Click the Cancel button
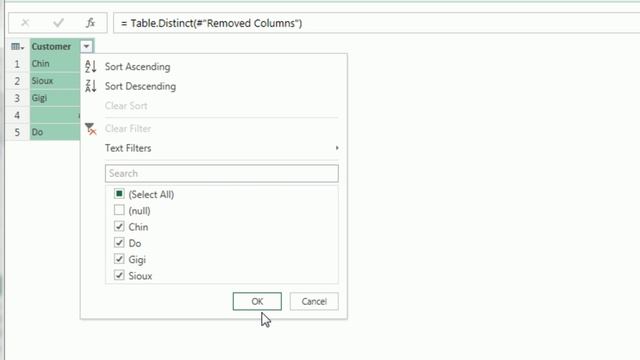The image size is (640, 360). (x=314, y=301)
